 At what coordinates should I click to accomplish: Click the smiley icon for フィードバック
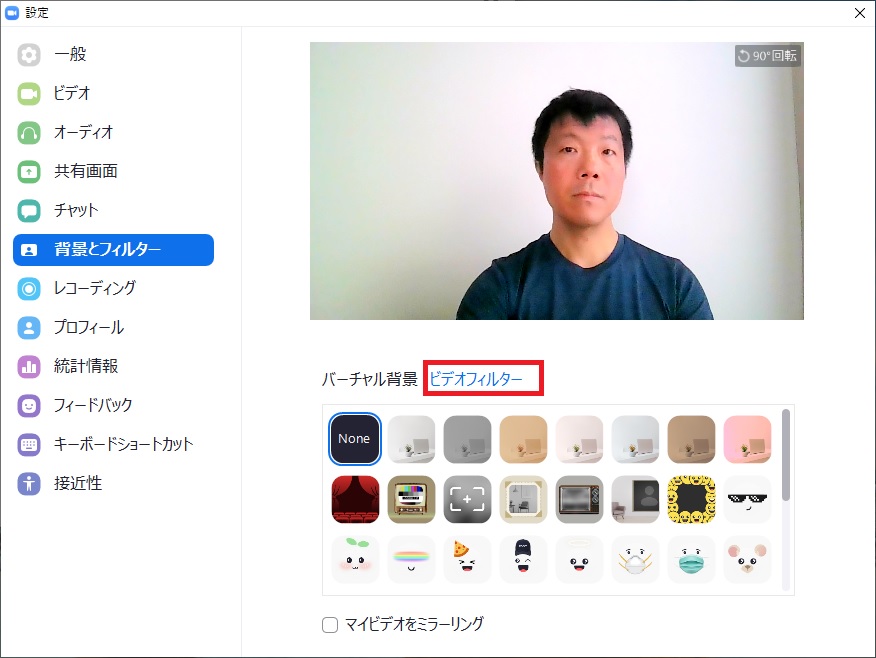click(29, 406)
